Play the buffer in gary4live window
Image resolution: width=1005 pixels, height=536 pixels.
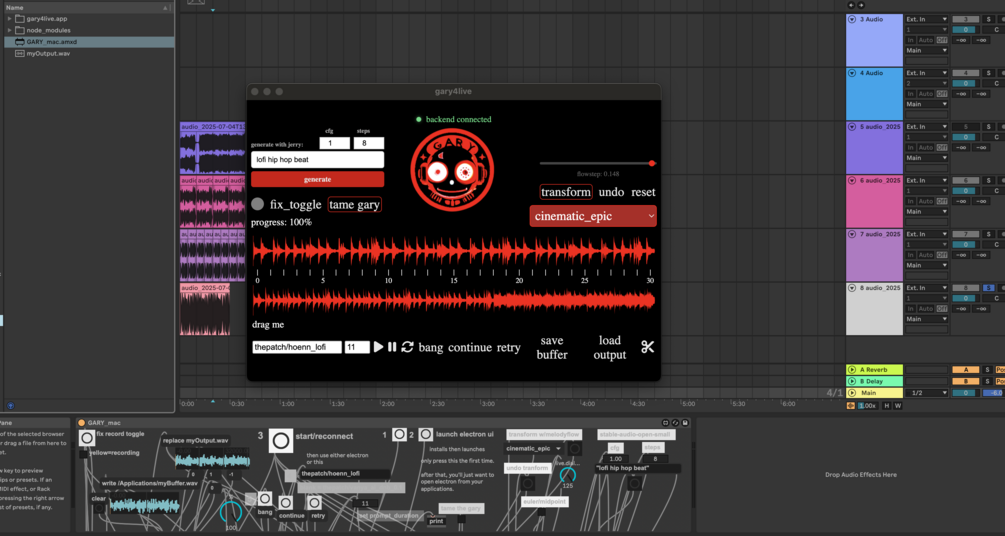378,347
